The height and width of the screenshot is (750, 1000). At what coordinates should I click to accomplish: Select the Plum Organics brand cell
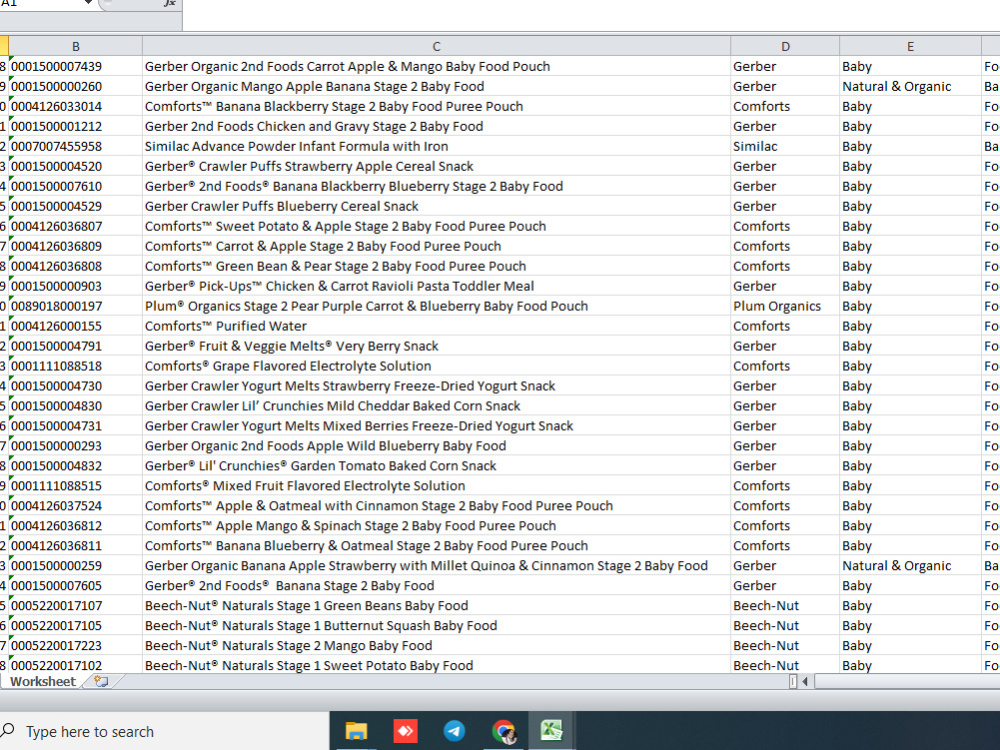click(785, 306)
